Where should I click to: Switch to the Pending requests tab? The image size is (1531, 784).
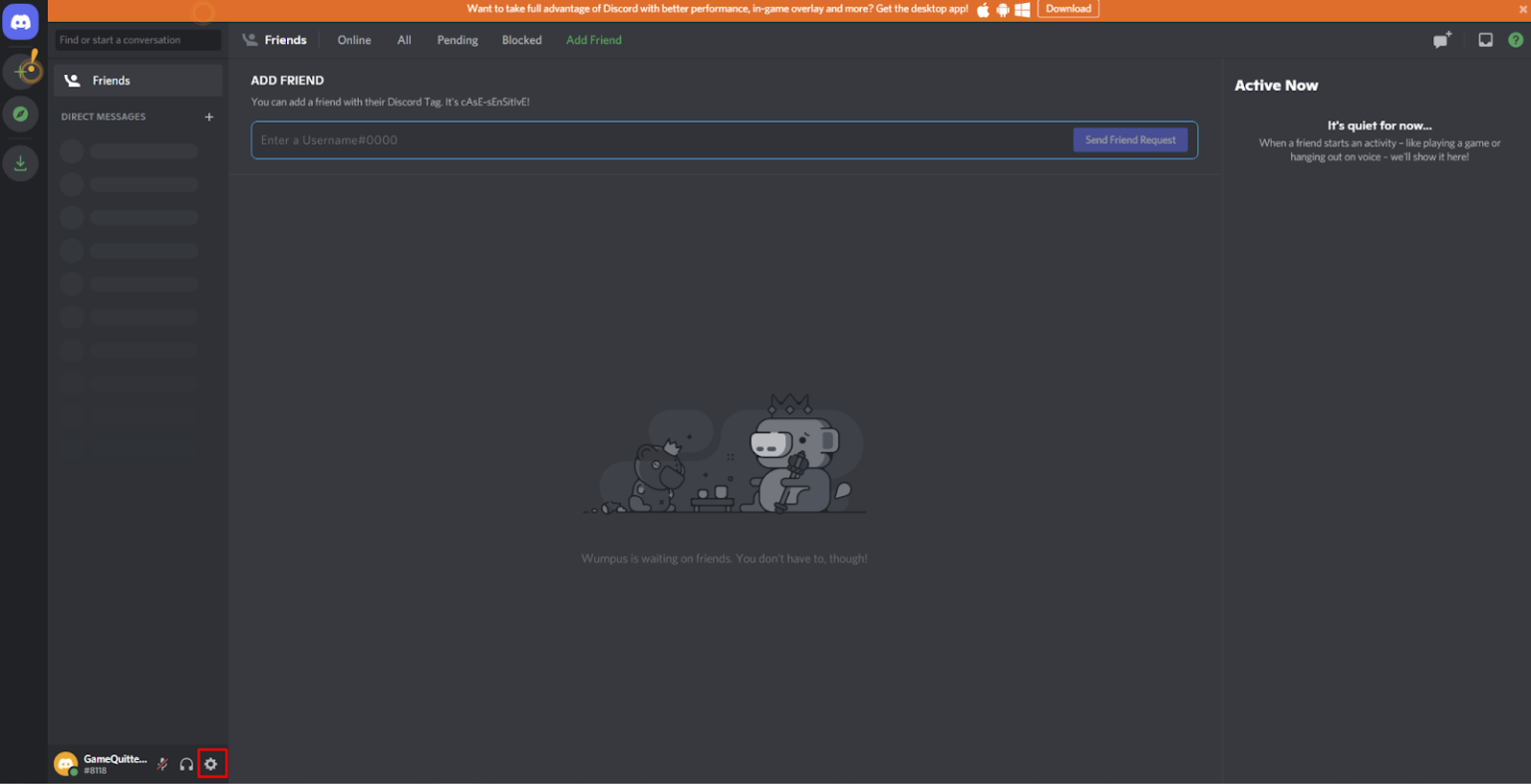(x=457, y=40)
